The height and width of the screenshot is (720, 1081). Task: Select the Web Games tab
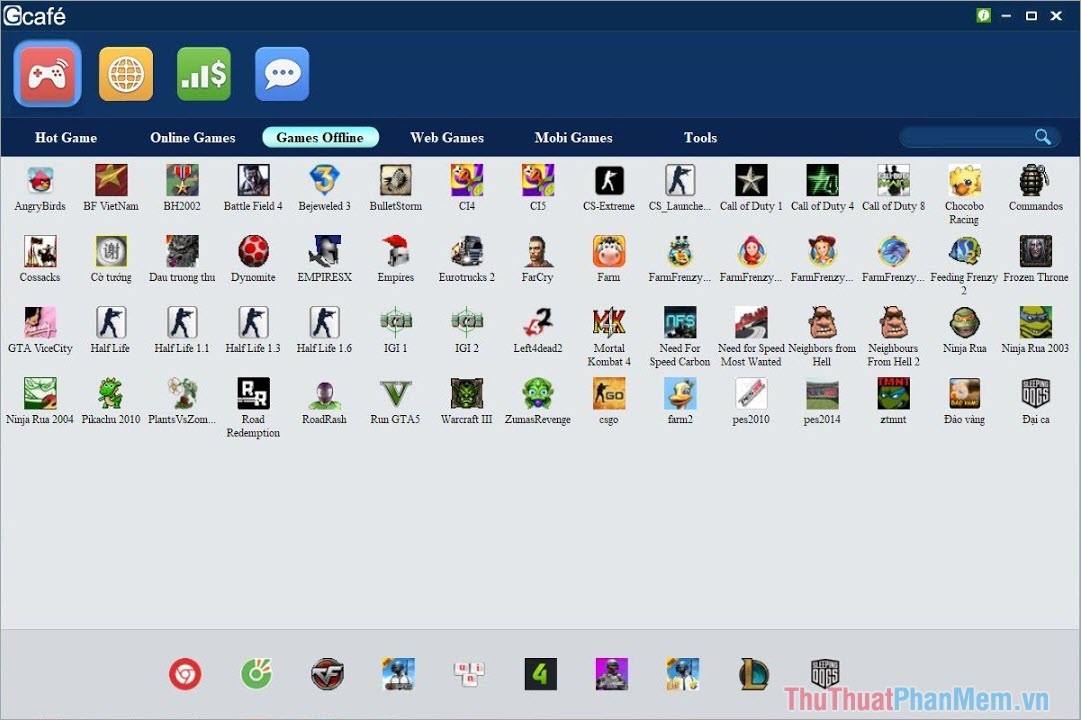pyautogui.click(x=446, y=137)
